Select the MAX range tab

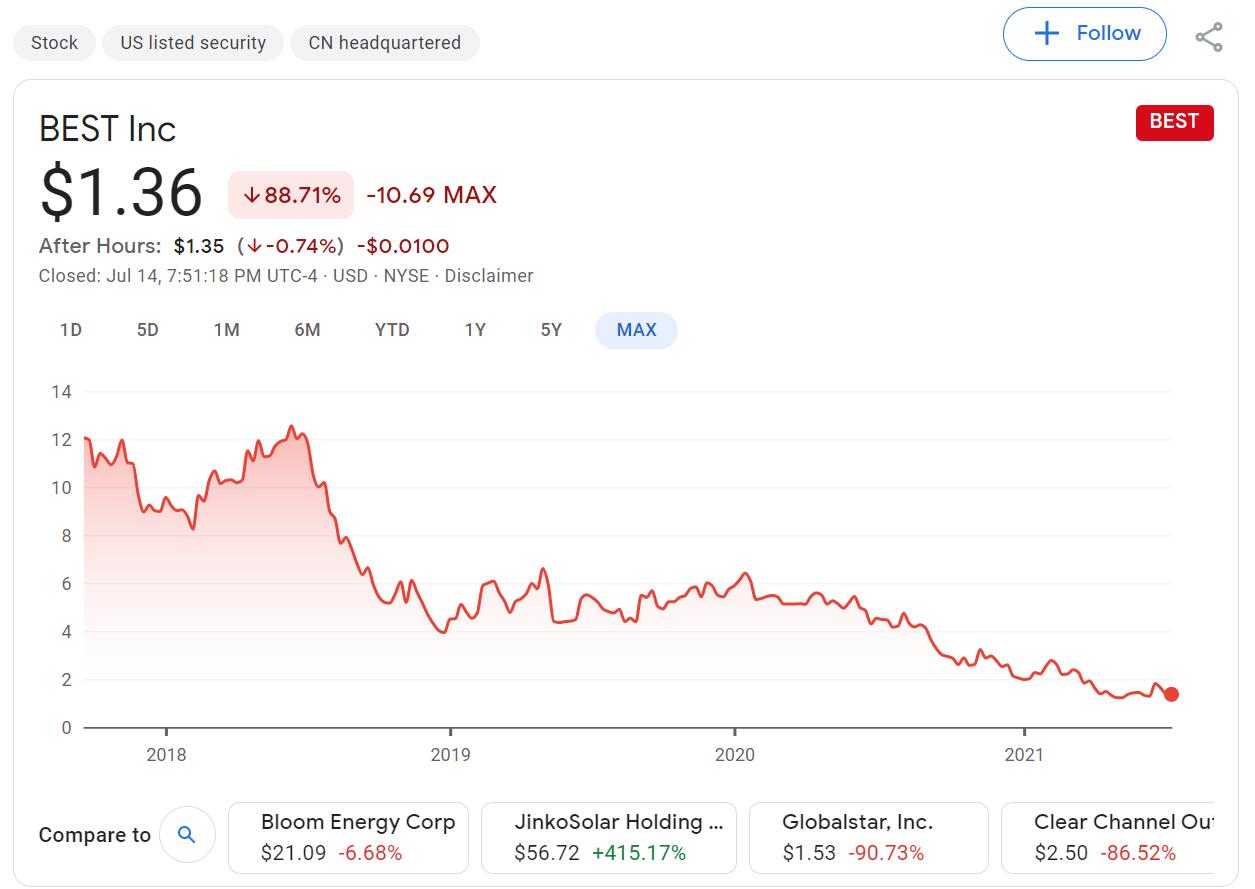636,330
